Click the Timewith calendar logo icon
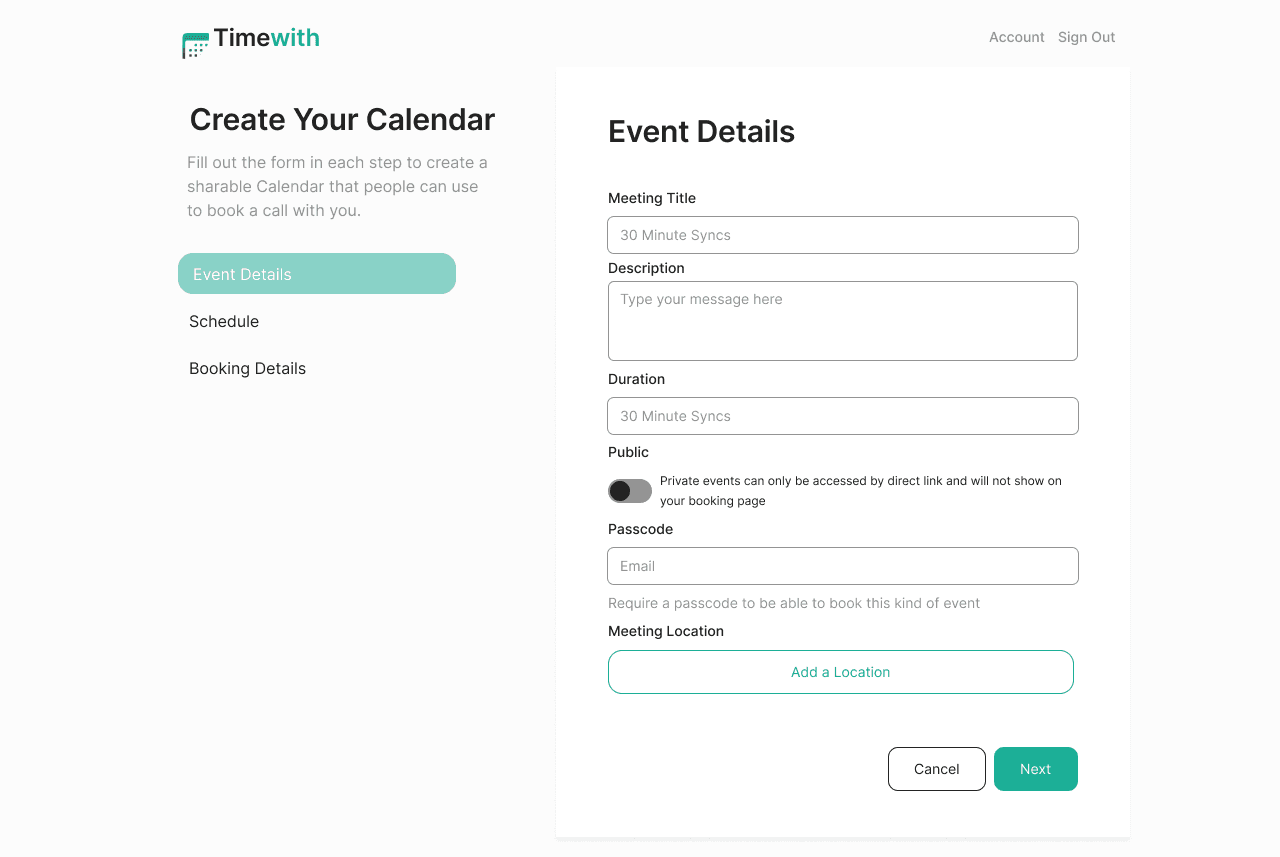This screenshot has width=1280, height=857. pos(195,45)
